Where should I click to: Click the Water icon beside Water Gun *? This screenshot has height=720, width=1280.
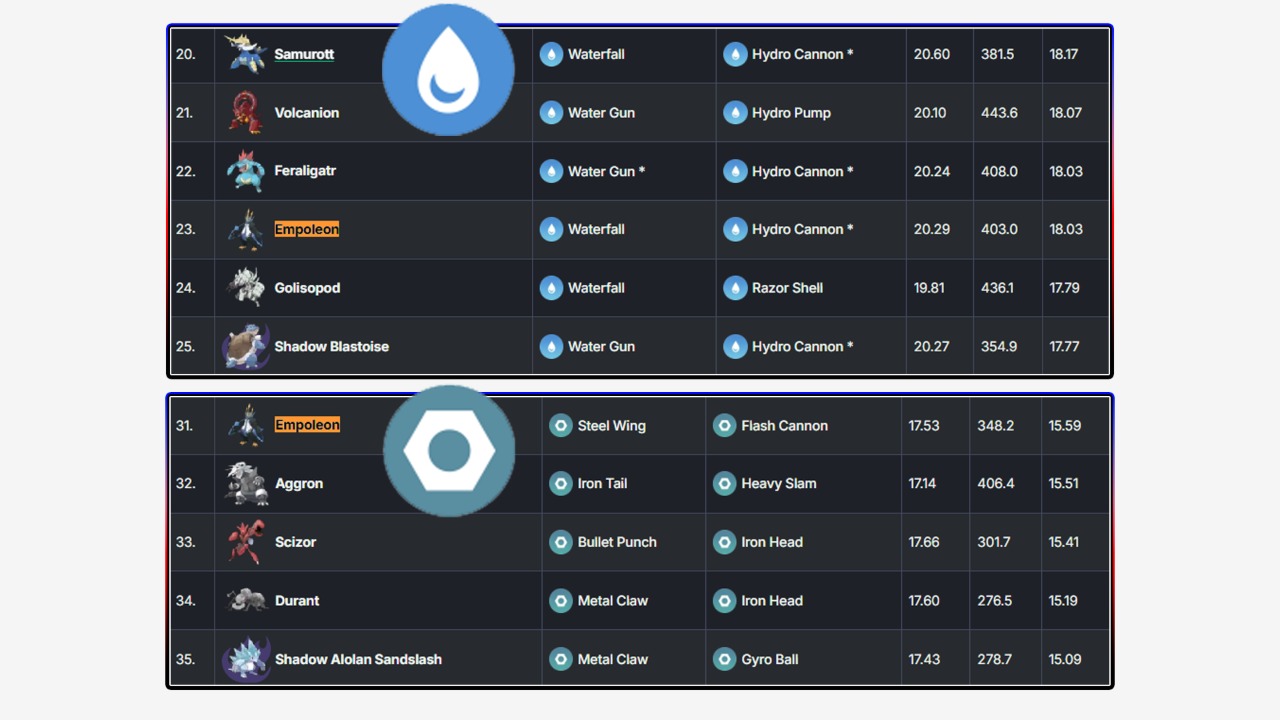(551, 171)
